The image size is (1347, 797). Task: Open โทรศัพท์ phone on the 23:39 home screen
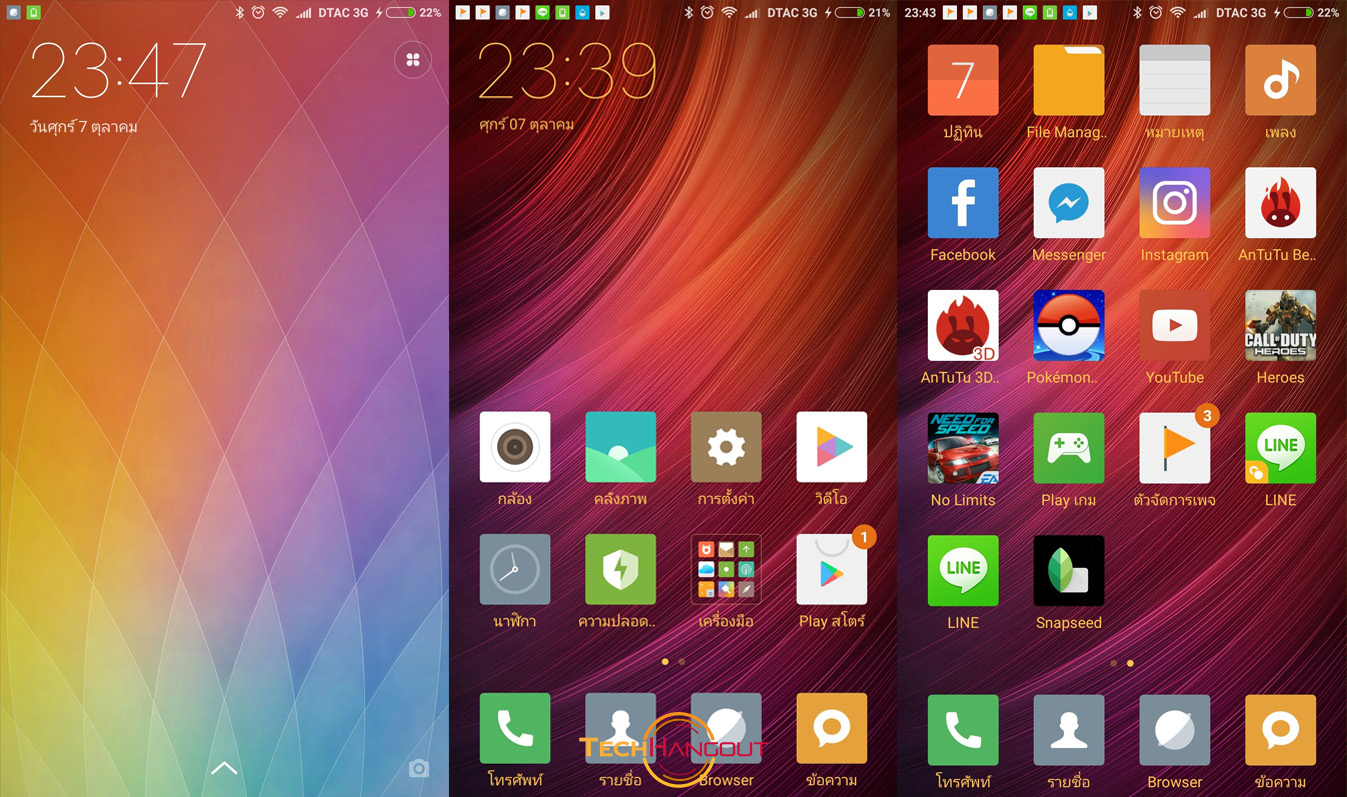[x=515, y=729]
